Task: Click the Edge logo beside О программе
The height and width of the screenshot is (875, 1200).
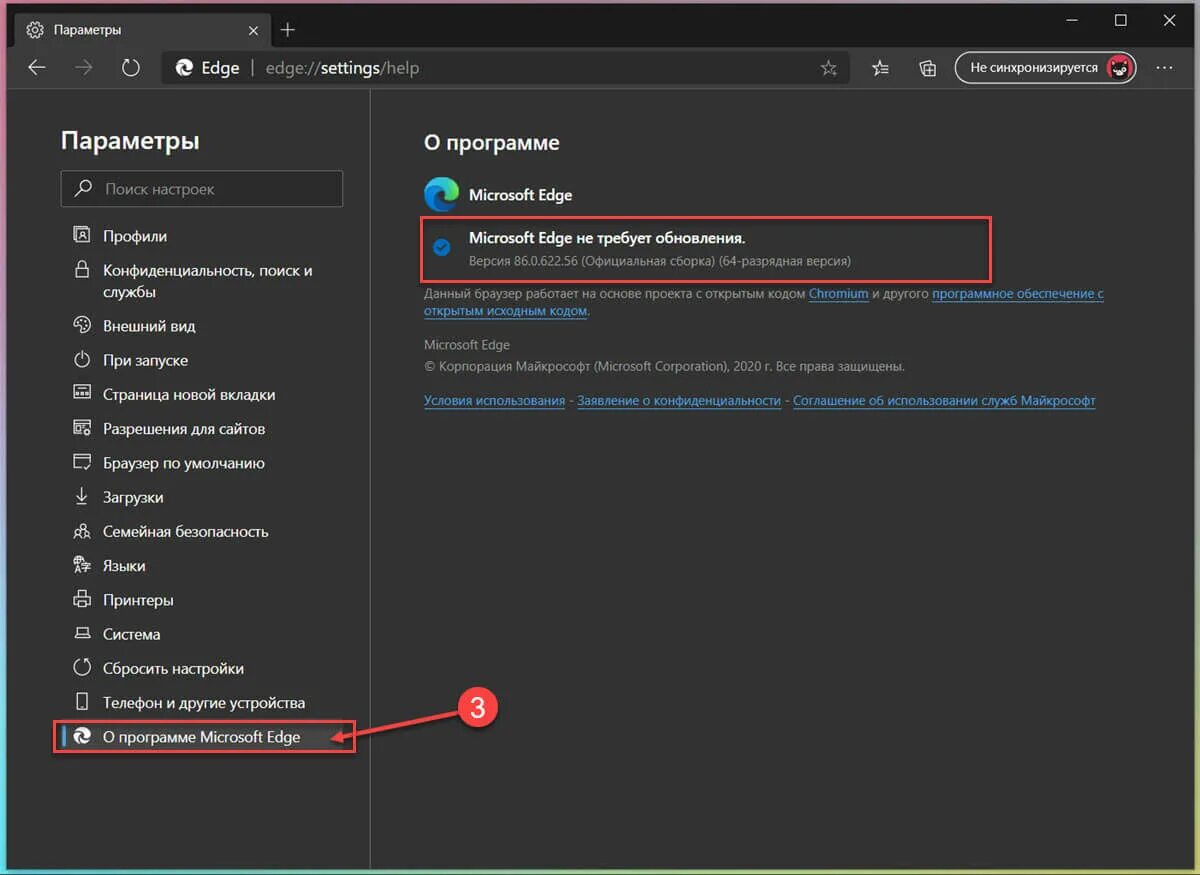Action: 82,737
